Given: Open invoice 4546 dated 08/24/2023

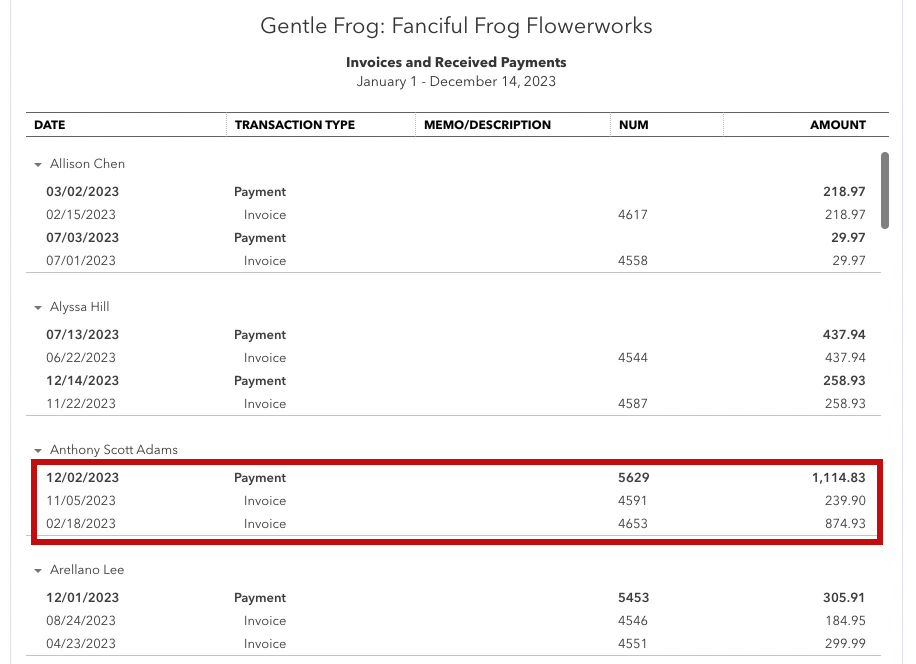Looking at the screenshot, I should [456, 621].
